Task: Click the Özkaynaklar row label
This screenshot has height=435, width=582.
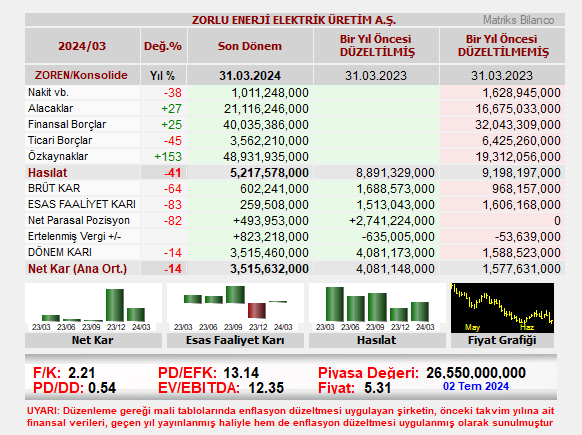Action: [58, 156]
